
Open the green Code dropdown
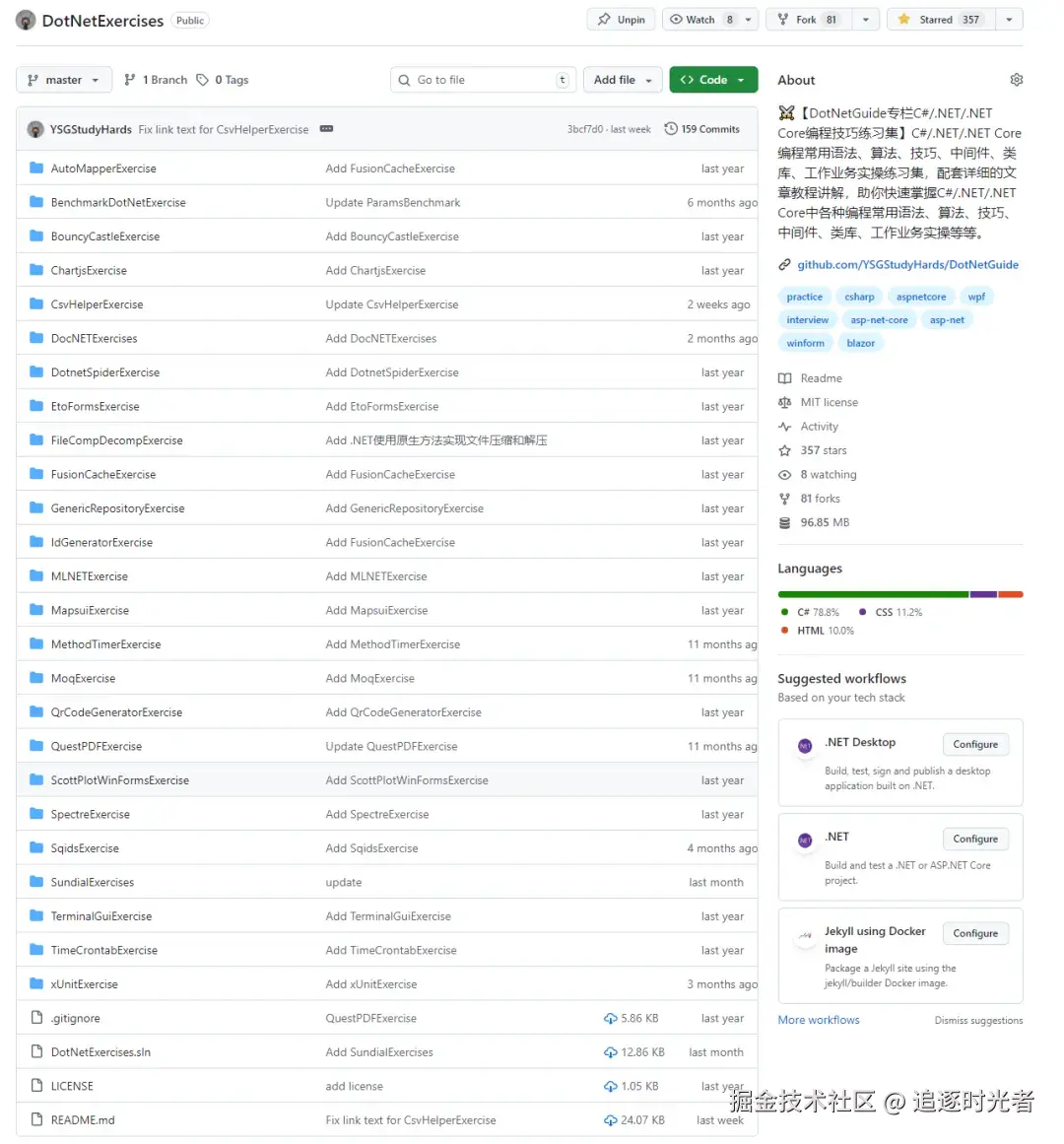pos(713,80)
